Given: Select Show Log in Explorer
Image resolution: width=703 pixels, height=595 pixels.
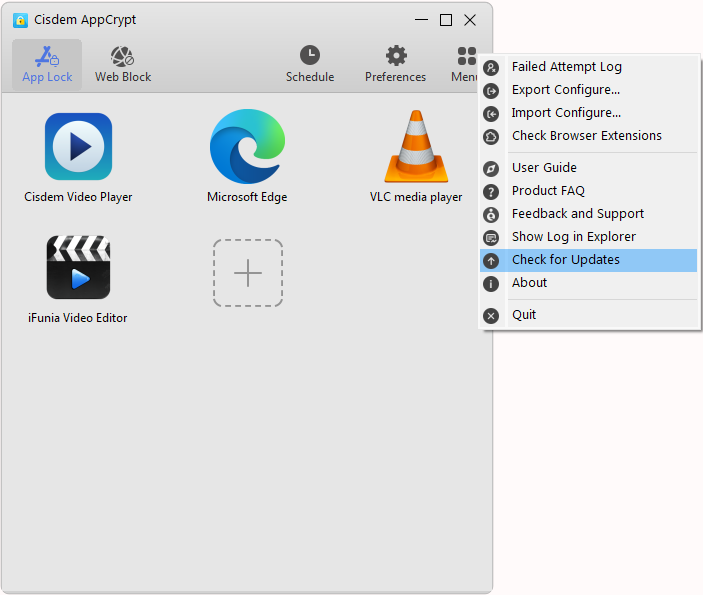Looking at the screenshot, I should pos(573,237).
